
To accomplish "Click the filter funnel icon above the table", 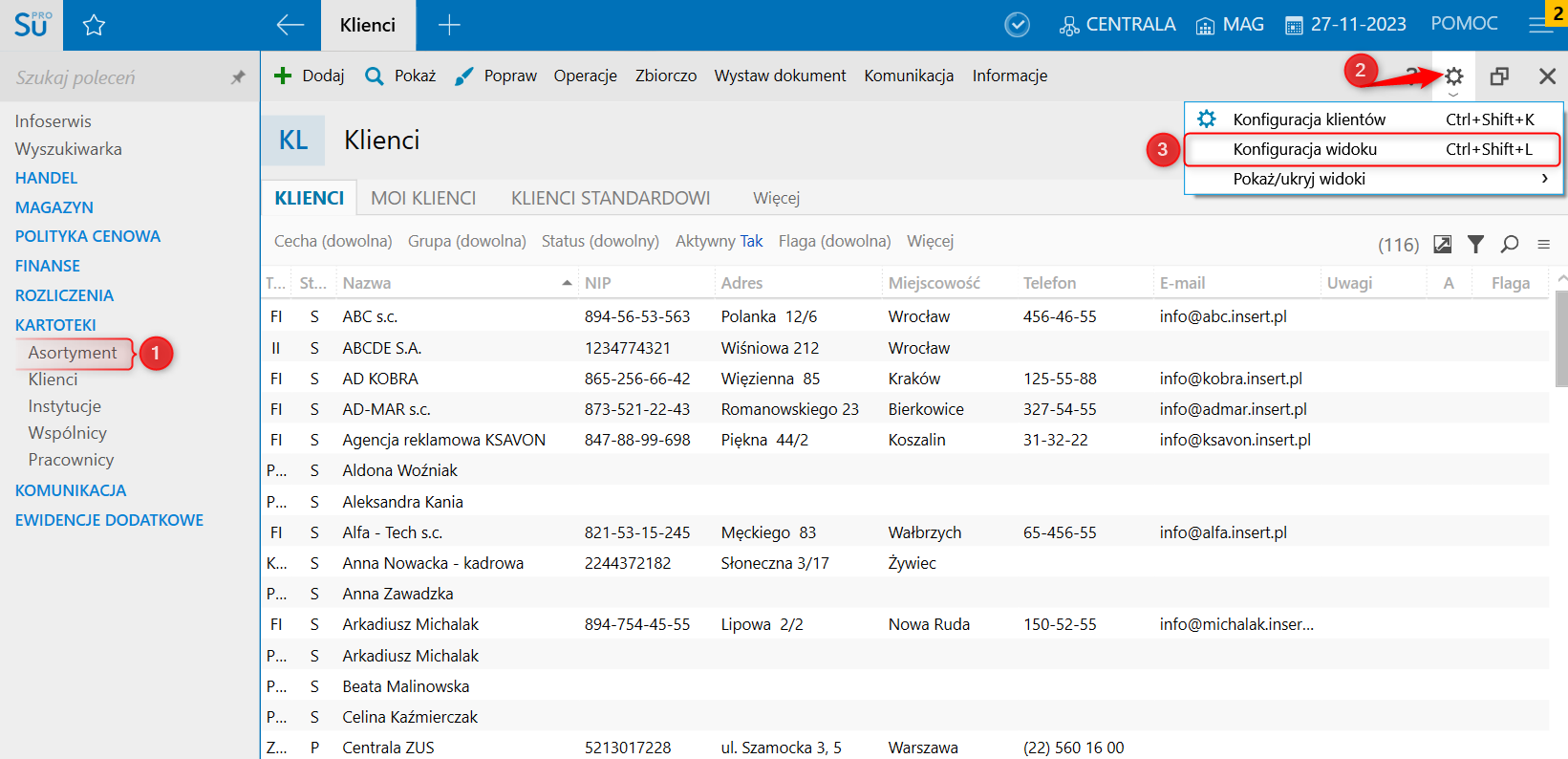I will point(1475,245).
